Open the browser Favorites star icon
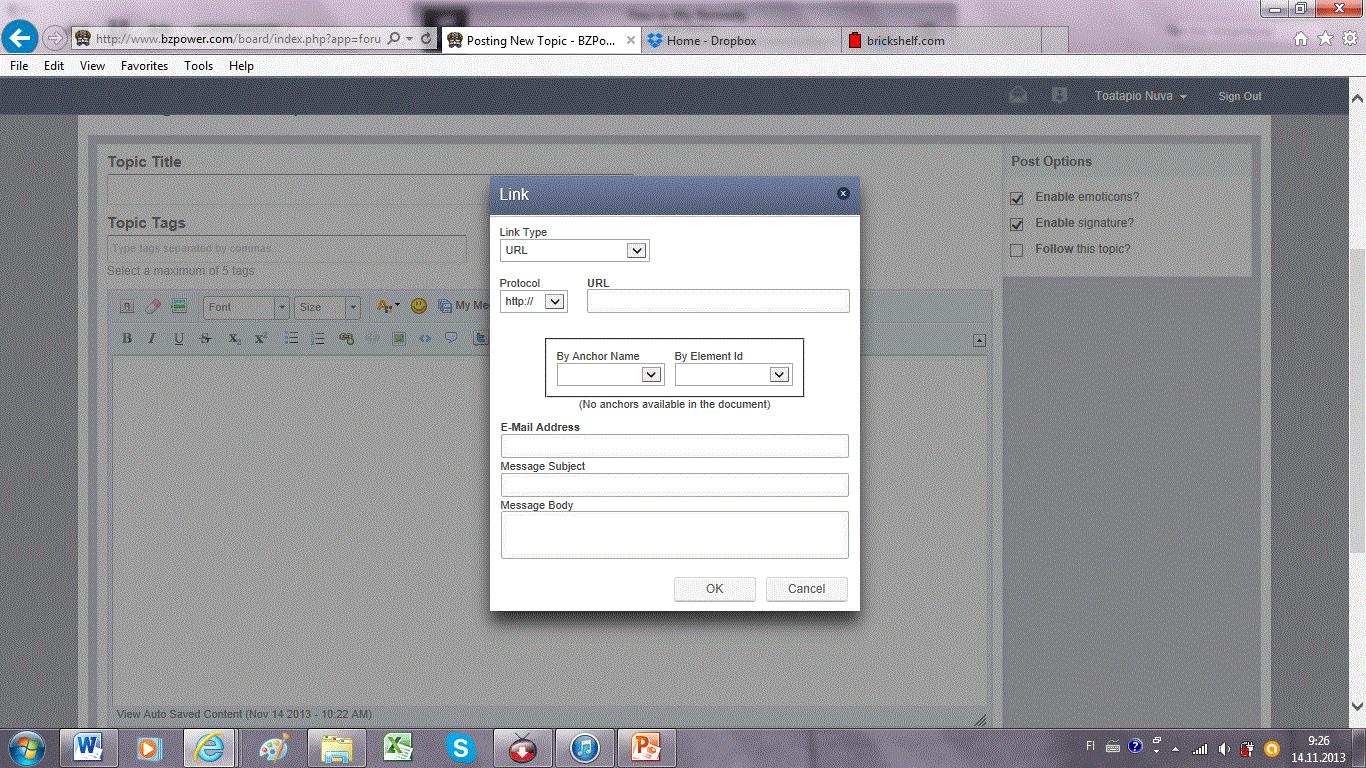Screen dimensions: 1366x768 pos(1325,39)
